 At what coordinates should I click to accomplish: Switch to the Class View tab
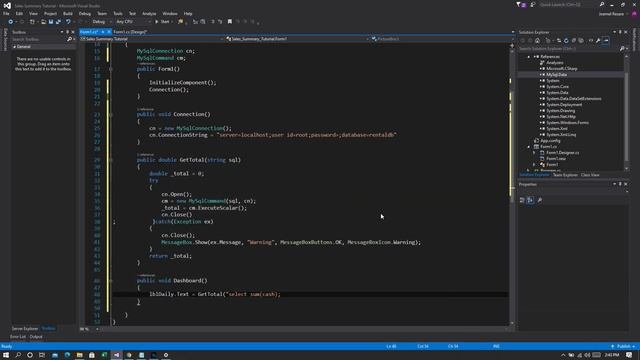[x=590, y=175]
